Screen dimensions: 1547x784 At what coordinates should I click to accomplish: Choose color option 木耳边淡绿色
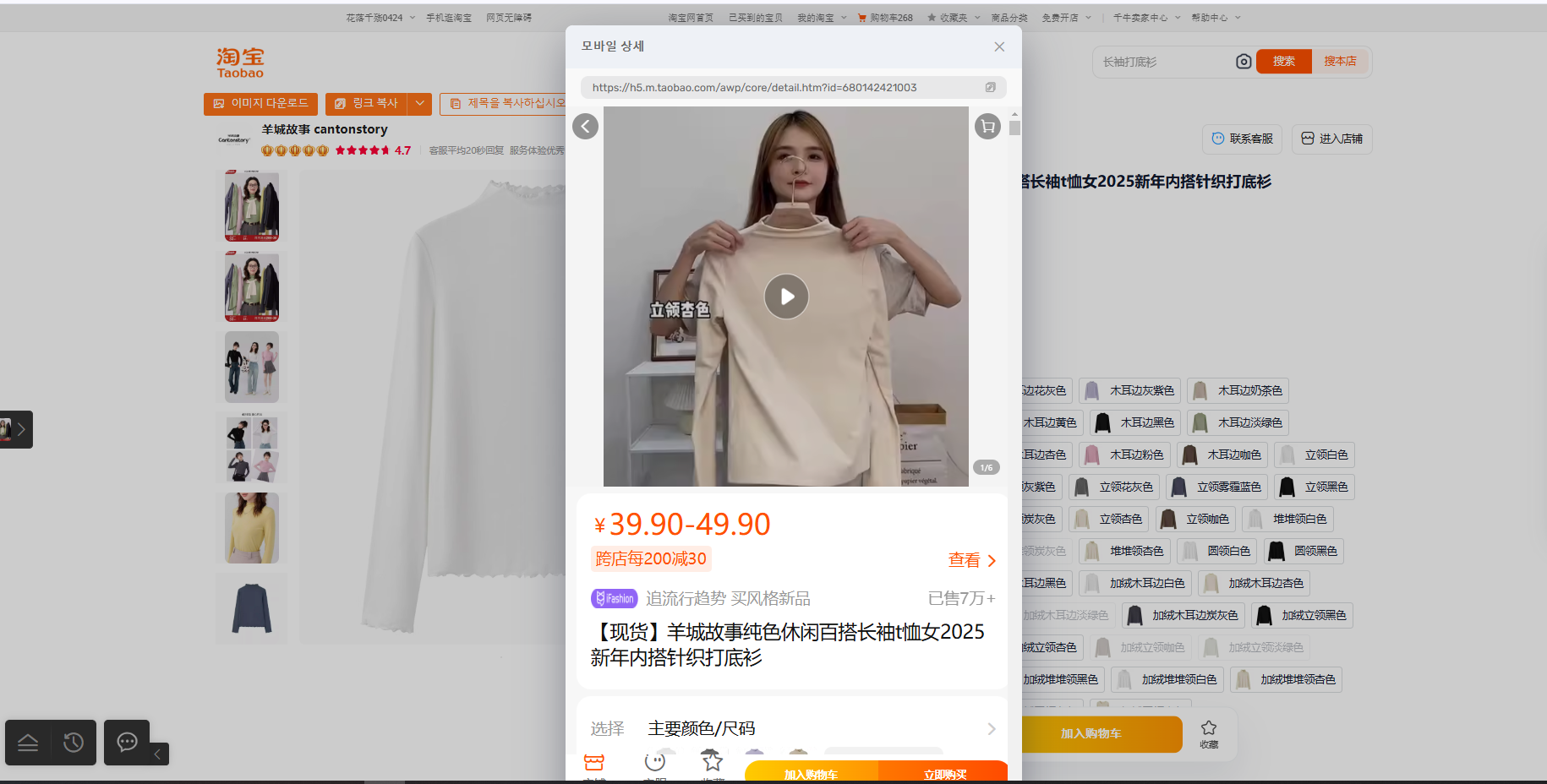coord(1238,422)
